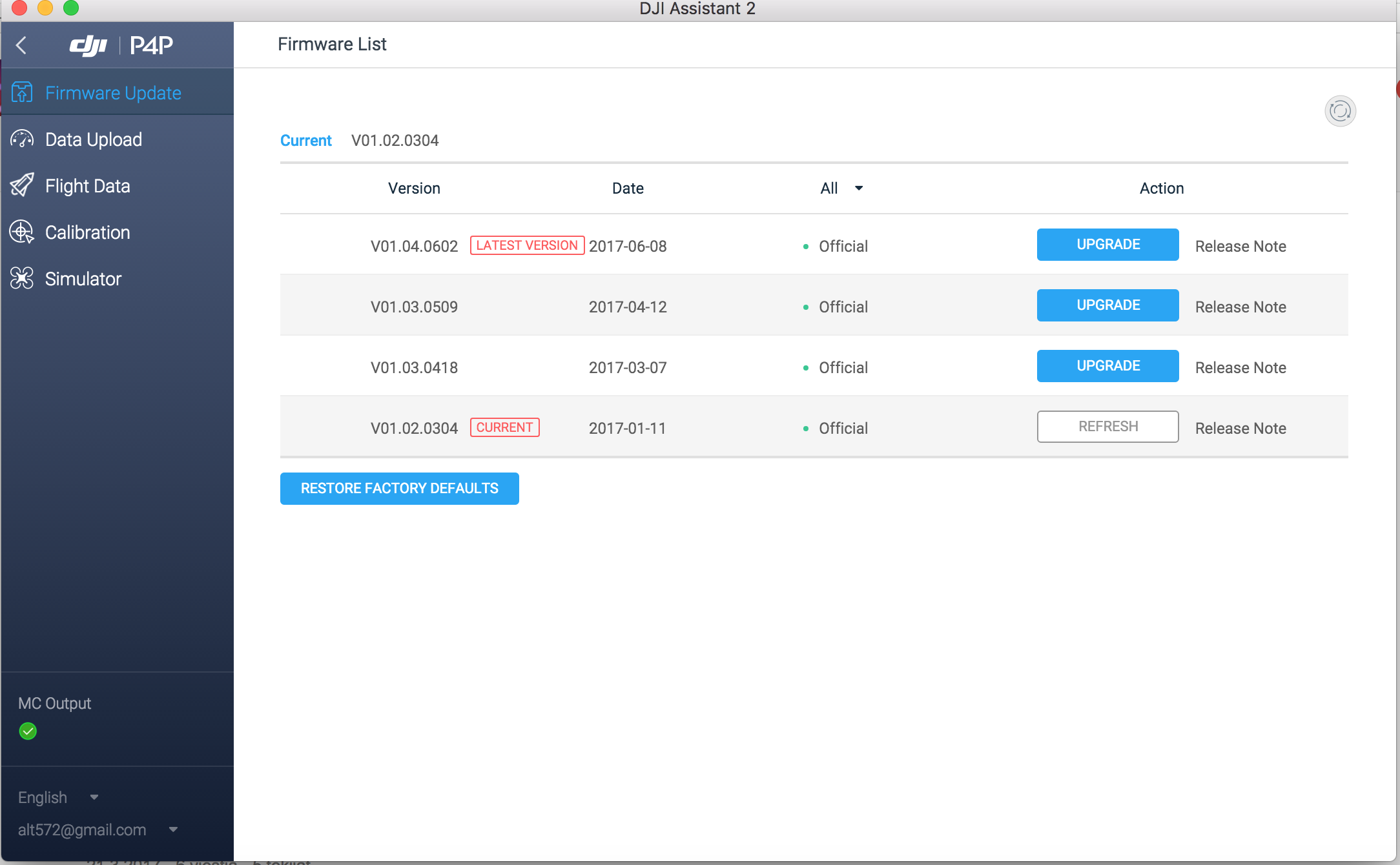Open the Flight Data section
Image resolution: width=1400 pixels, height=865 pixels.
click(x=118, y=186)
